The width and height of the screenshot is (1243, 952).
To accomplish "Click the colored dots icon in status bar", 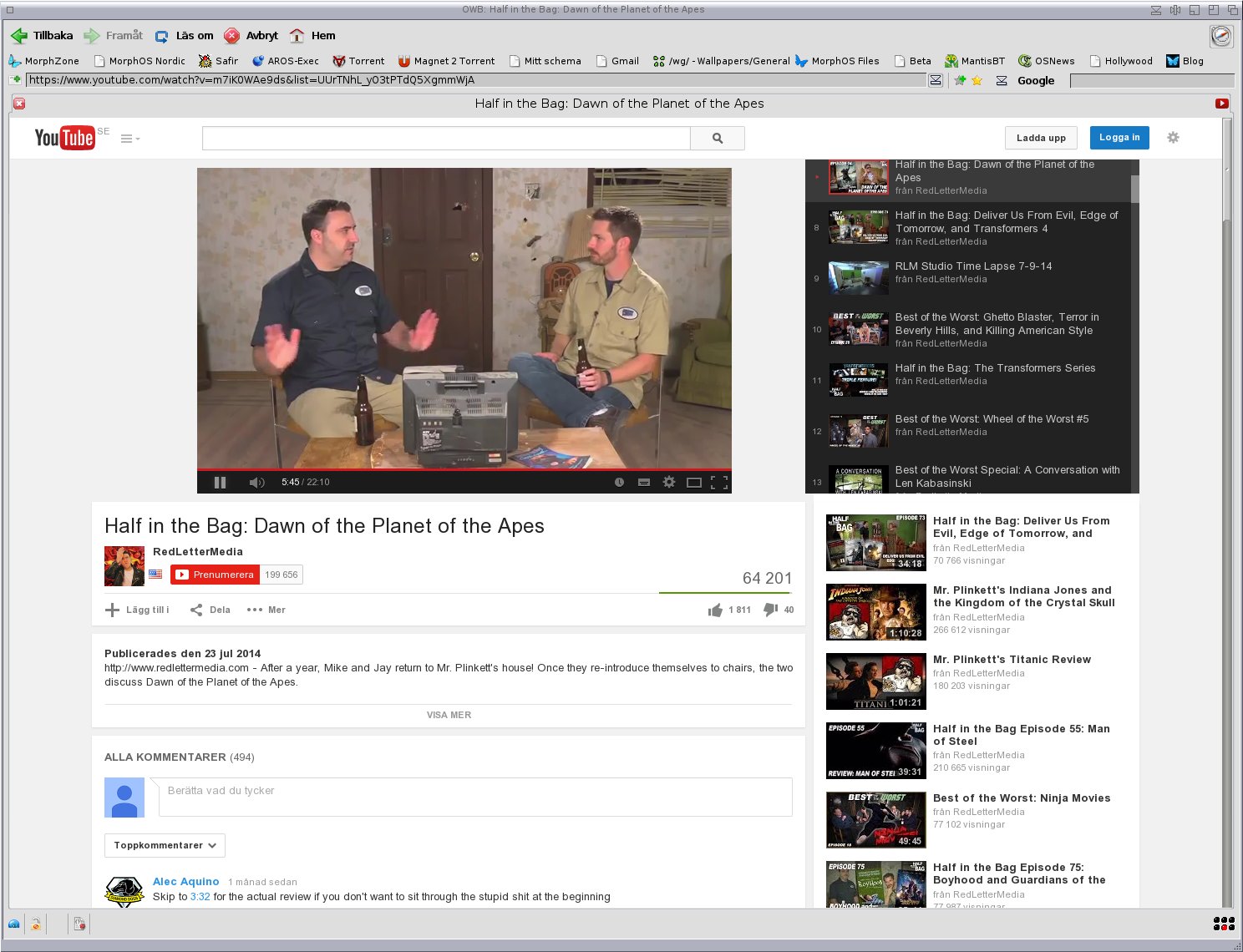I will 1224,924.
